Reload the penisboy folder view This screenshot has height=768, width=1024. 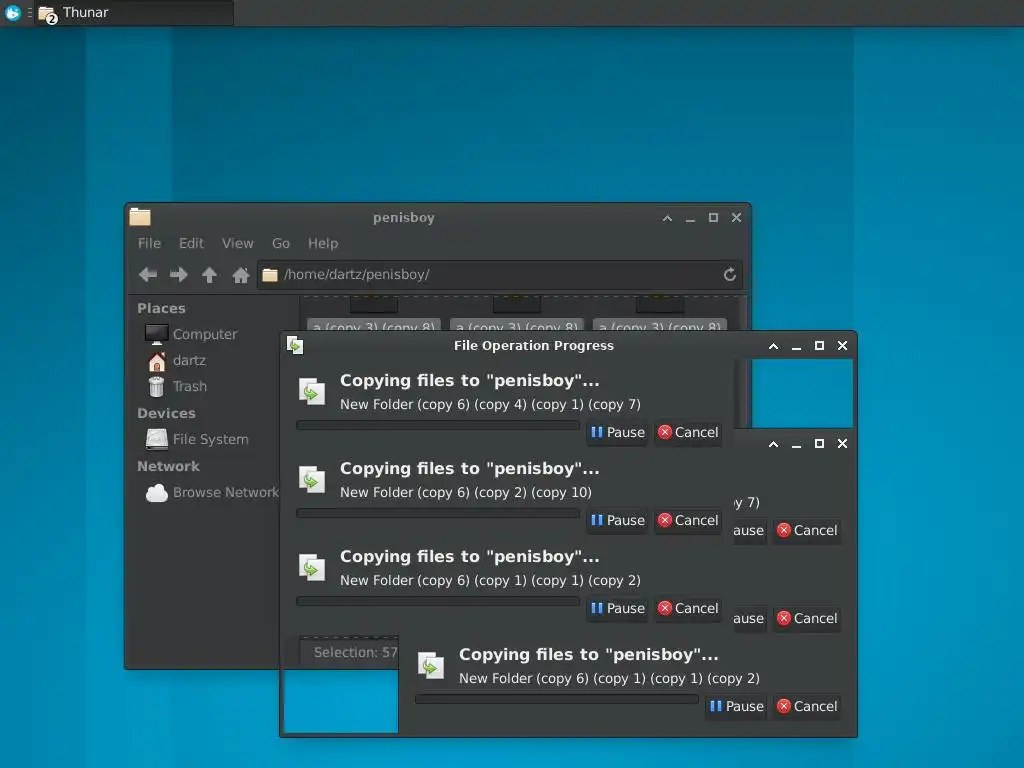(729, 275)
